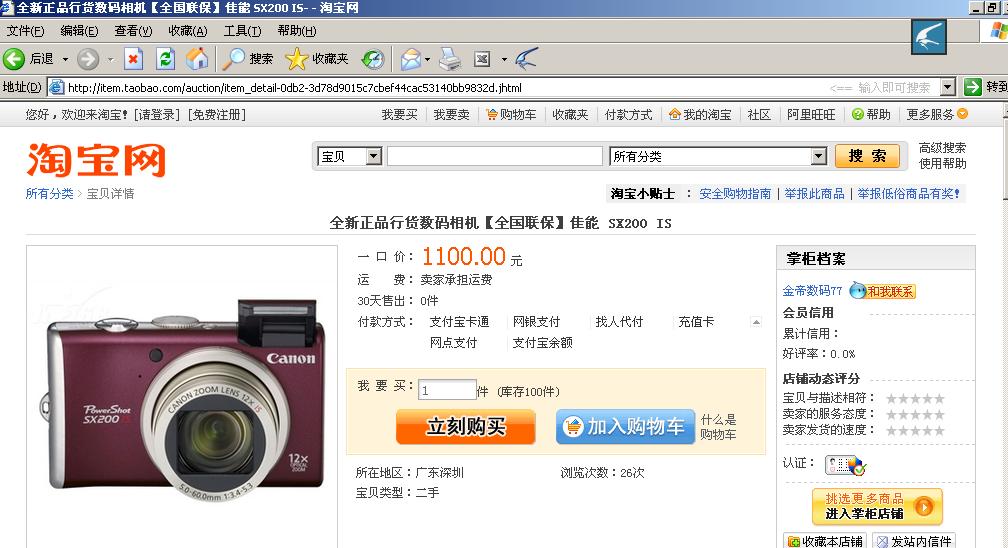Click the History toolbar icon
Image resolution: width=1008 pixels, height=548 pixels.
(x=372, y=59)
